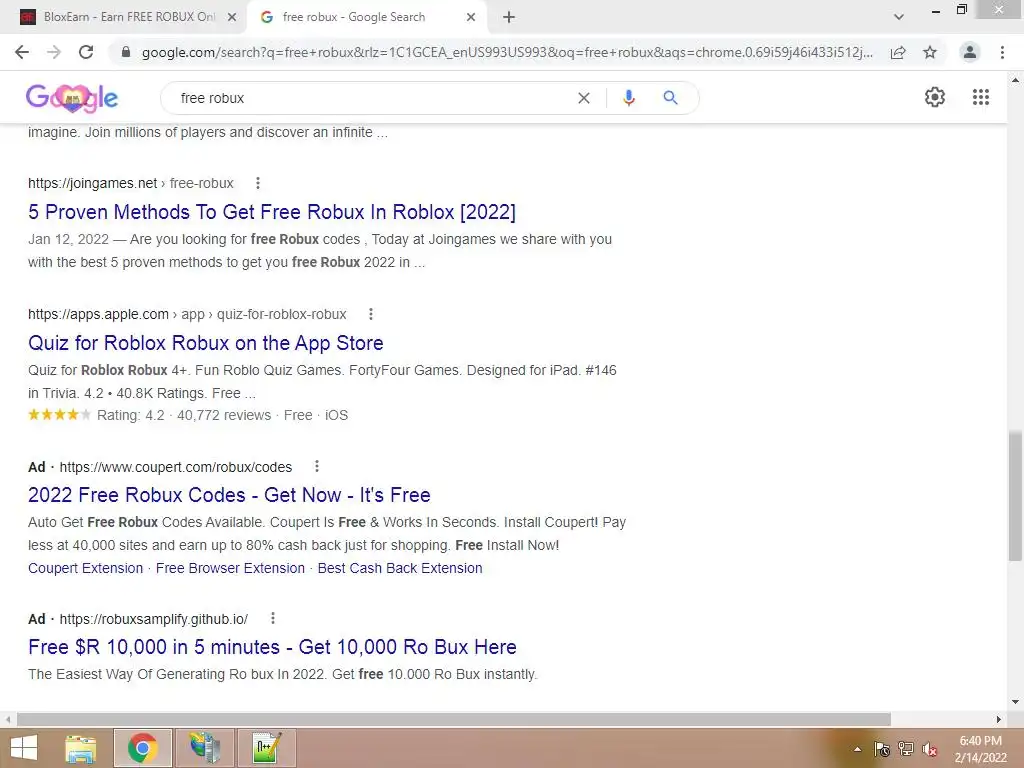Start voice search with the microphone icon
This screenshot has height=768, width=1024.
[x=628, y=98]
